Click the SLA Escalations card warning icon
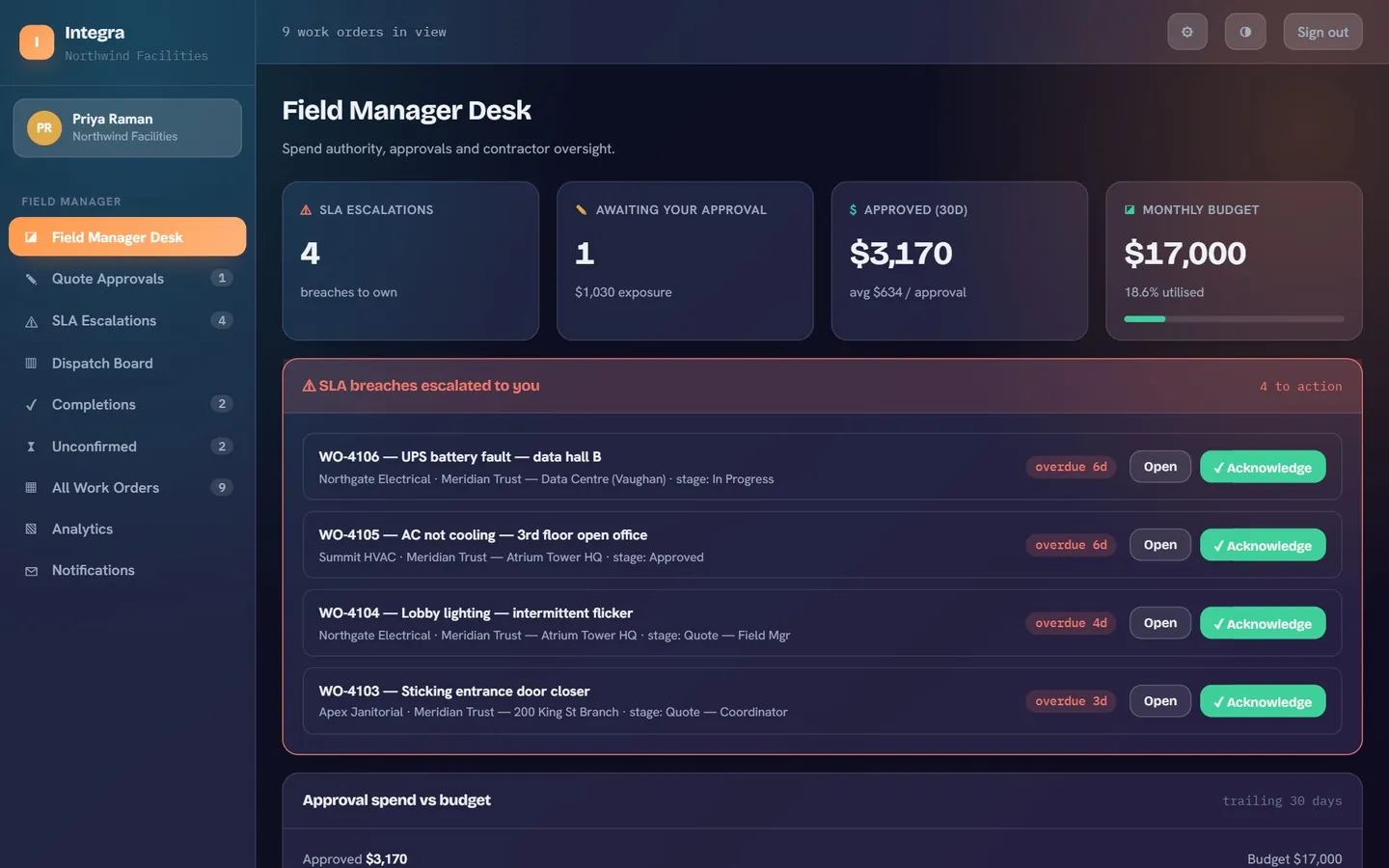This screenshot has height=868, width=1389. click(x=306, y=210)
